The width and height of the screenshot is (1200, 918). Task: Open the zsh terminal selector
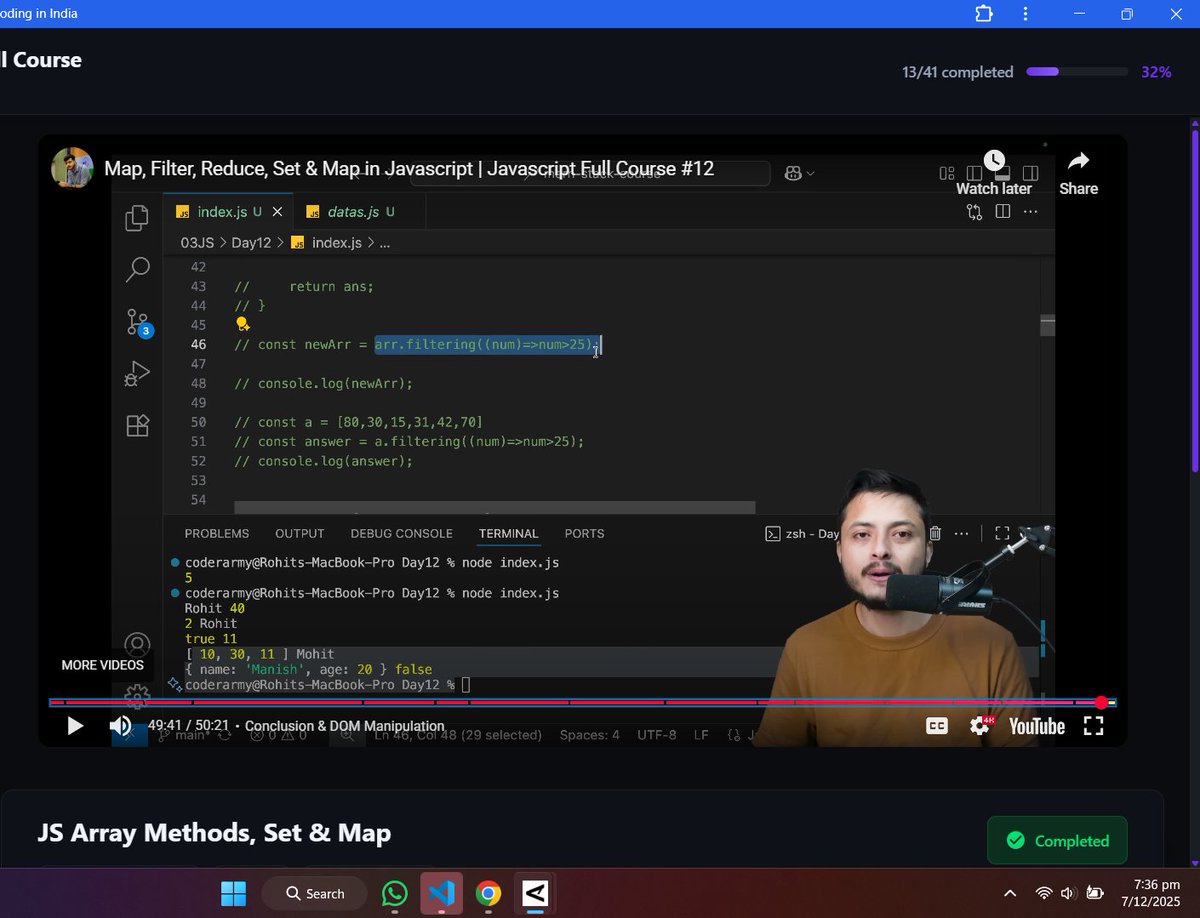point(802,533)
